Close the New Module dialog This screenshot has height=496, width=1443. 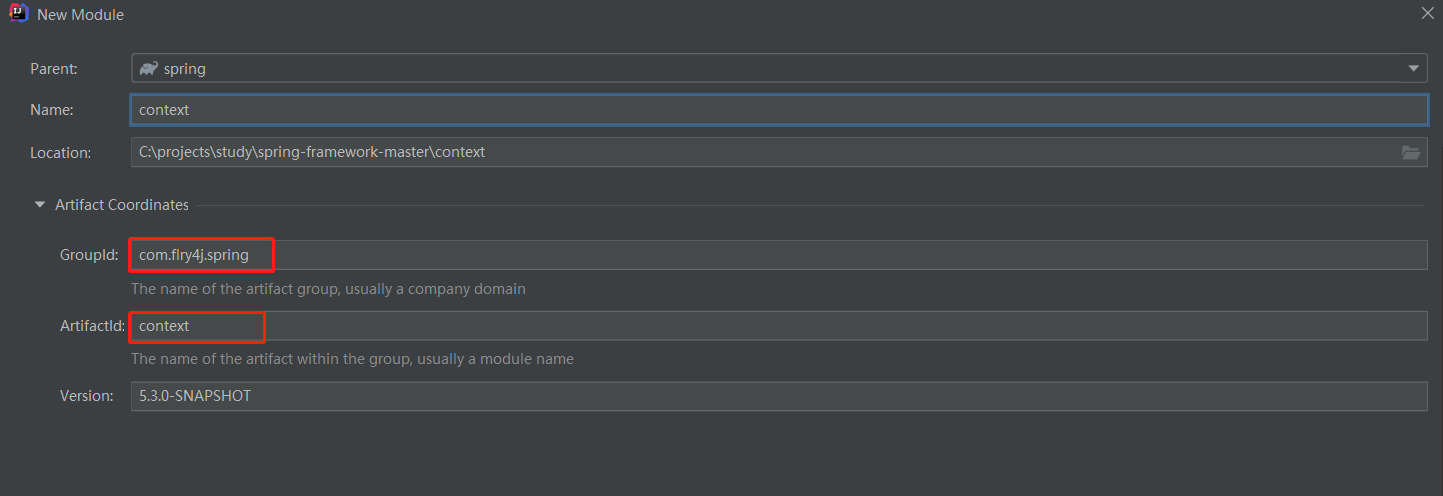tap(1427, 14)
